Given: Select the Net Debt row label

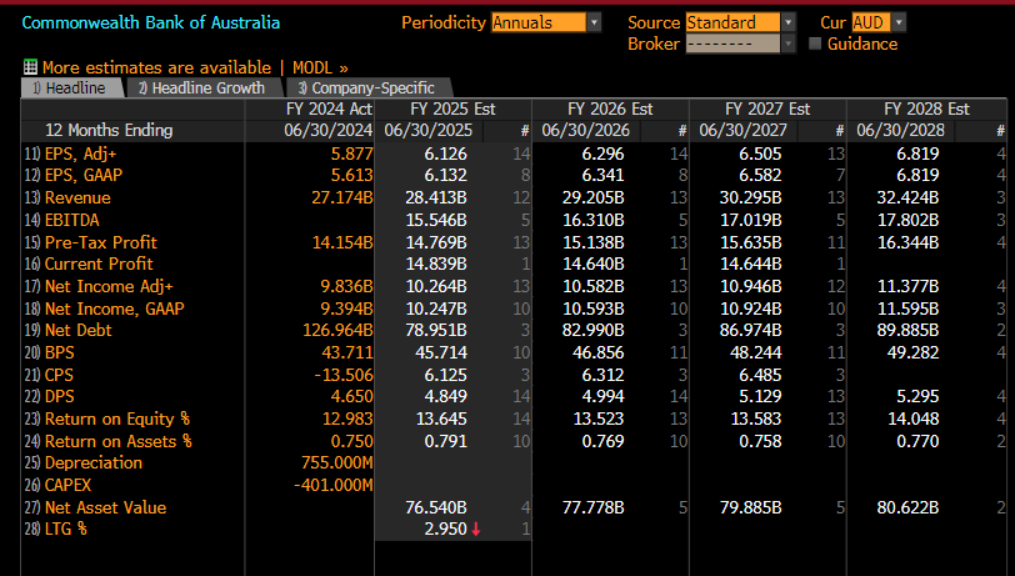Looking at the screenshot, I should pos(78,331).
